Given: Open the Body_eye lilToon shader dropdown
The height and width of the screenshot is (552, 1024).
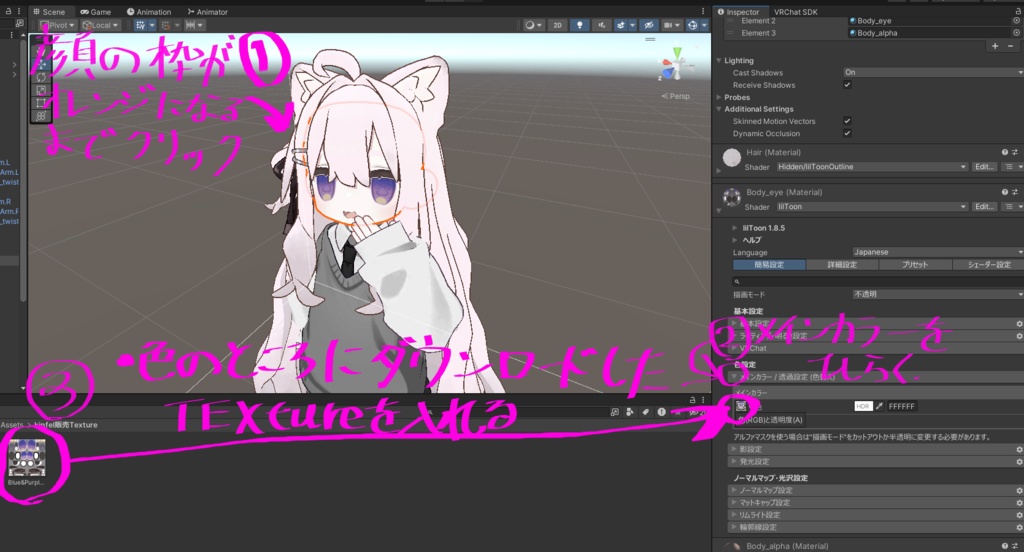Looking at the screenshot, I should pyautogui.click(x=871, y=206).
